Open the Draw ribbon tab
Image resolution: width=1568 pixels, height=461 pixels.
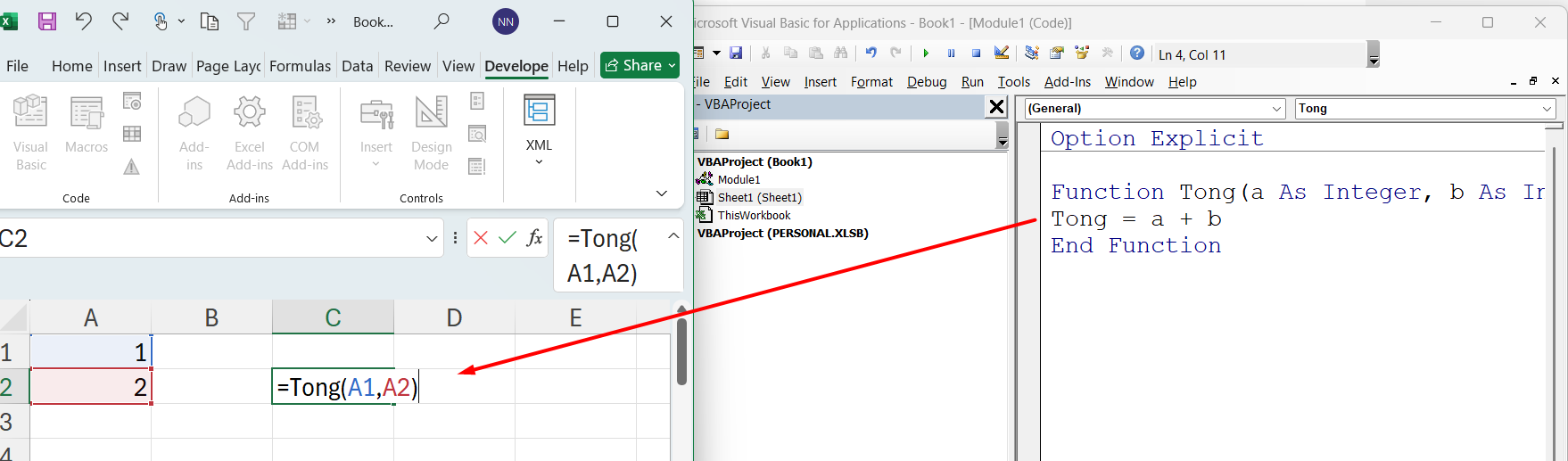169,66
